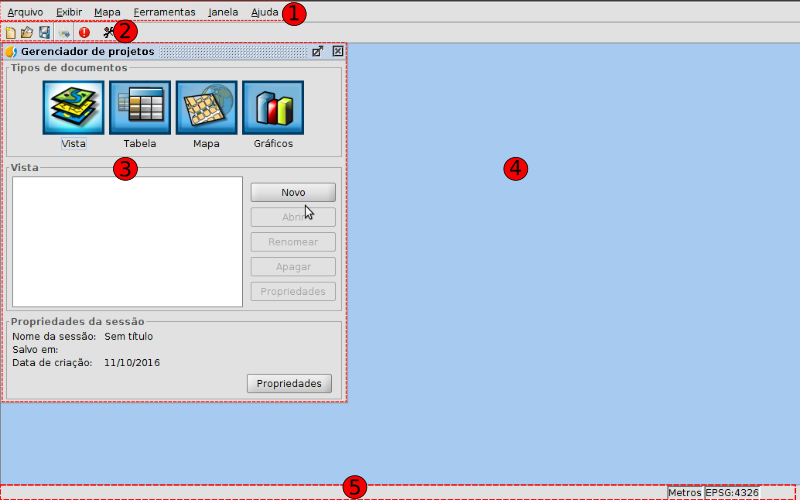Choose the Gráficos document type icon

pos(272,108)
